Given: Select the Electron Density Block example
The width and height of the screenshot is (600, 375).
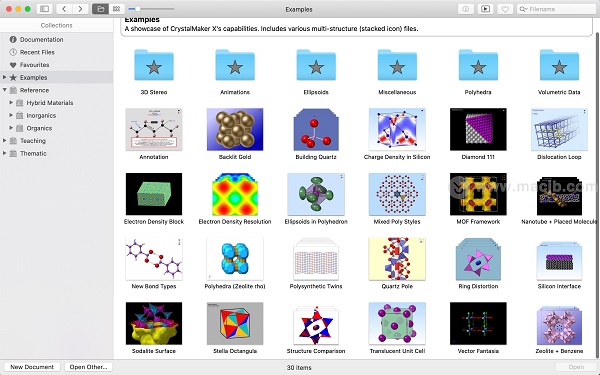Looking at the screenshot, I should point(154,194).
